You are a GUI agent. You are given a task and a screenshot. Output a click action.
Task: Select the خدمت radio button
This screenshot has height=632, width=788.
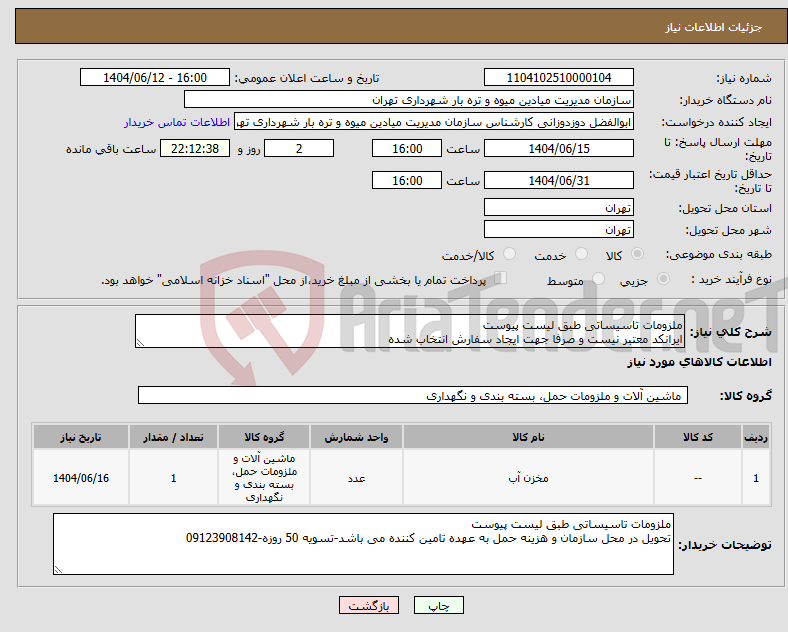[x=581, y=254]
